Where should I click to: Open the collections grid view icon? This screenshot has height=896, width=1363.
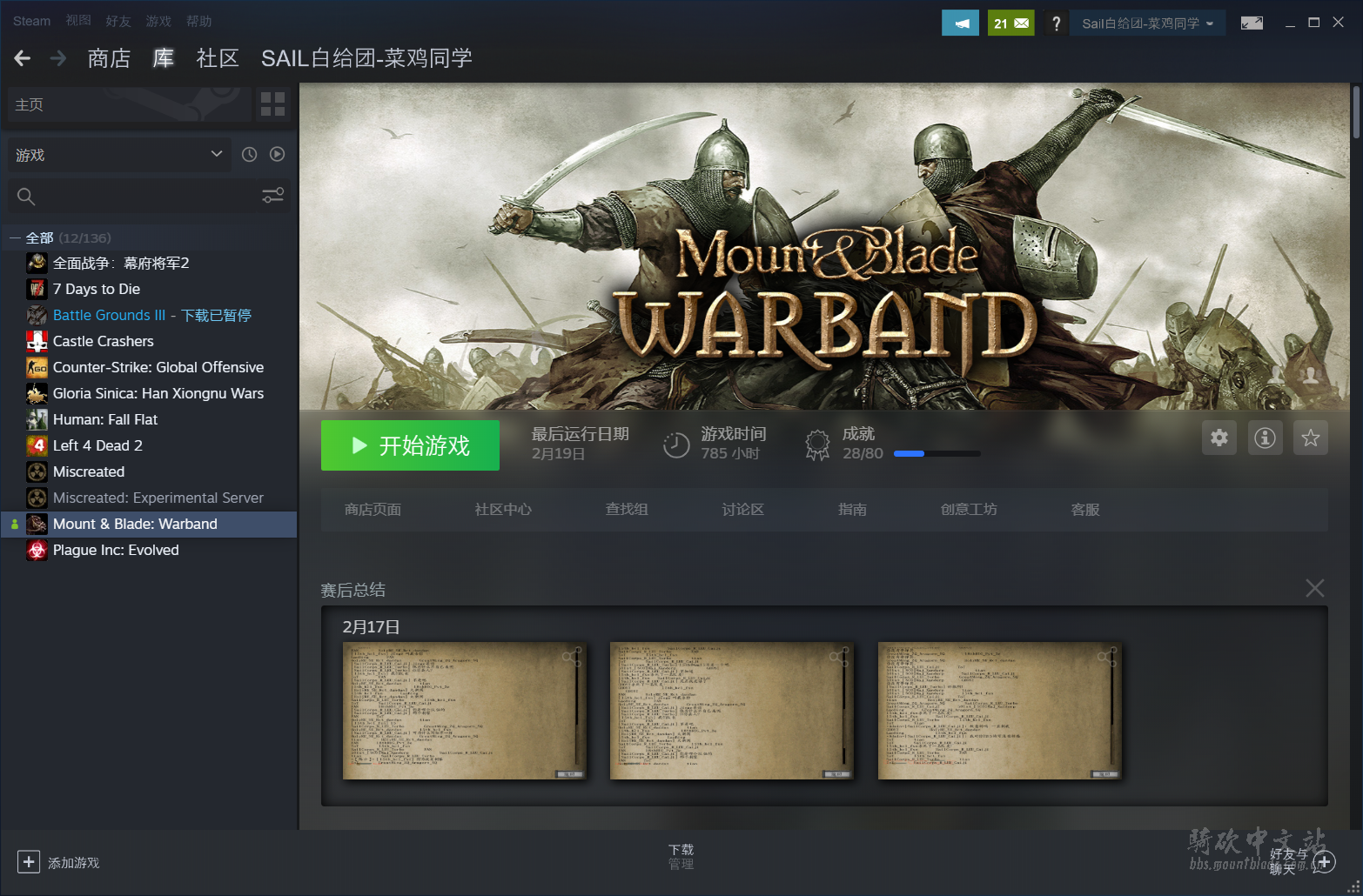coord(272,104)
